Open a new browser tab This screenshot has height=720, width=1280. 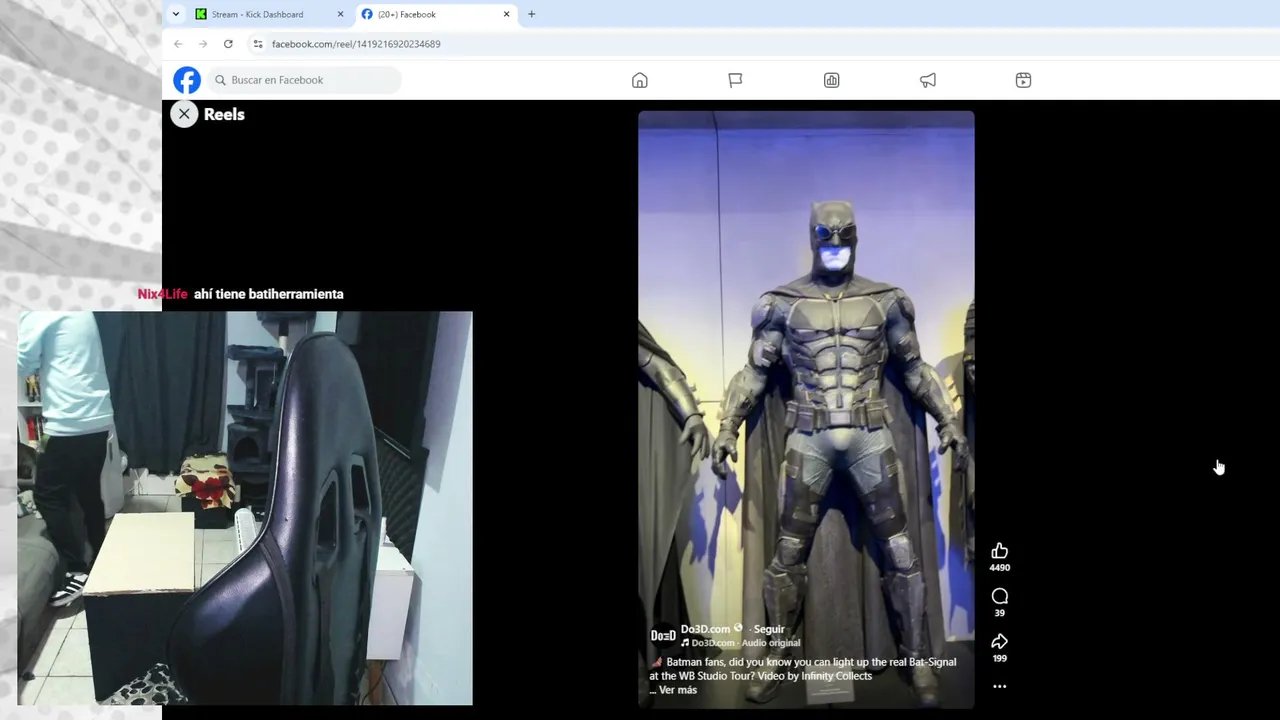tap(531, 14)
